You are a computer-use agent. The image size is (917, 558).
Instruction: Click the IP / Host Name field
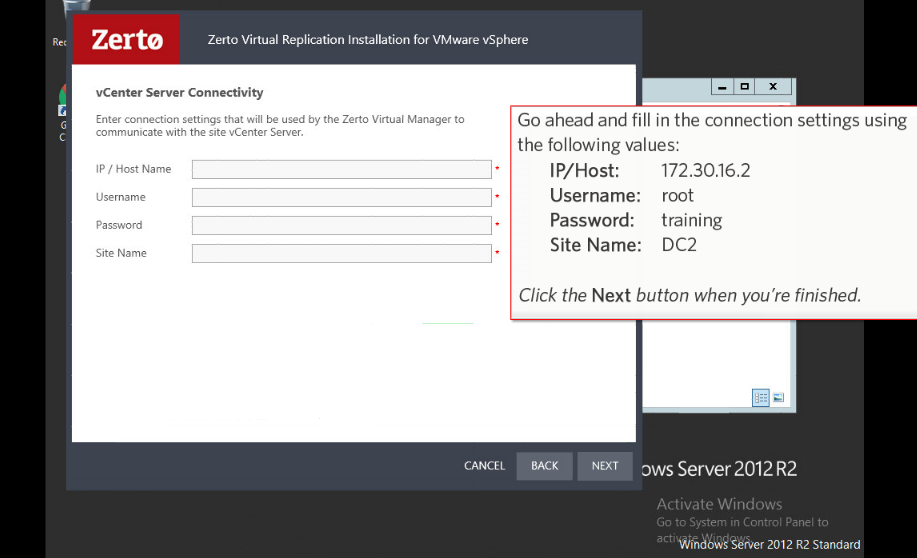pyautogui.click(x=341, y=169)
